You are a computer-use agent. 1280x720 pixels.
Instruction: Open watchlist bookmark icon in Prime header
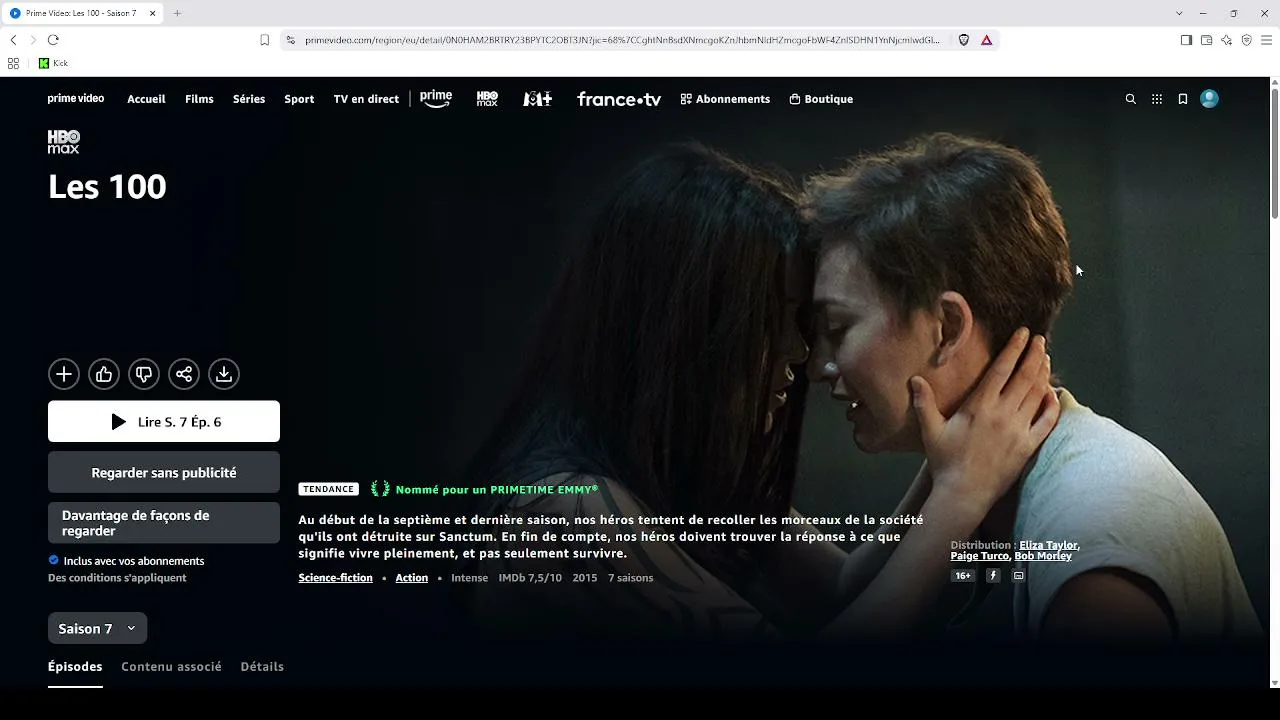[x=1183, y=99]
